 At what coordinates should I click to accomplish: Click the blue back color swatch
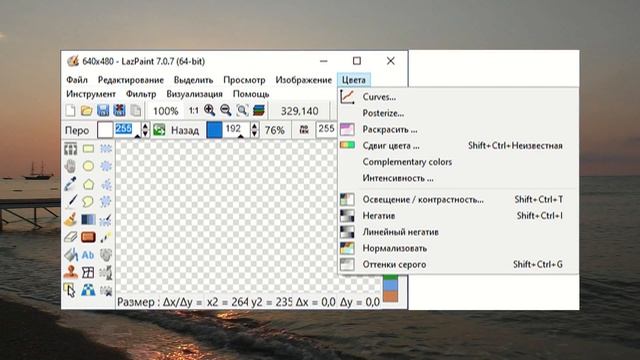(214, 130)
